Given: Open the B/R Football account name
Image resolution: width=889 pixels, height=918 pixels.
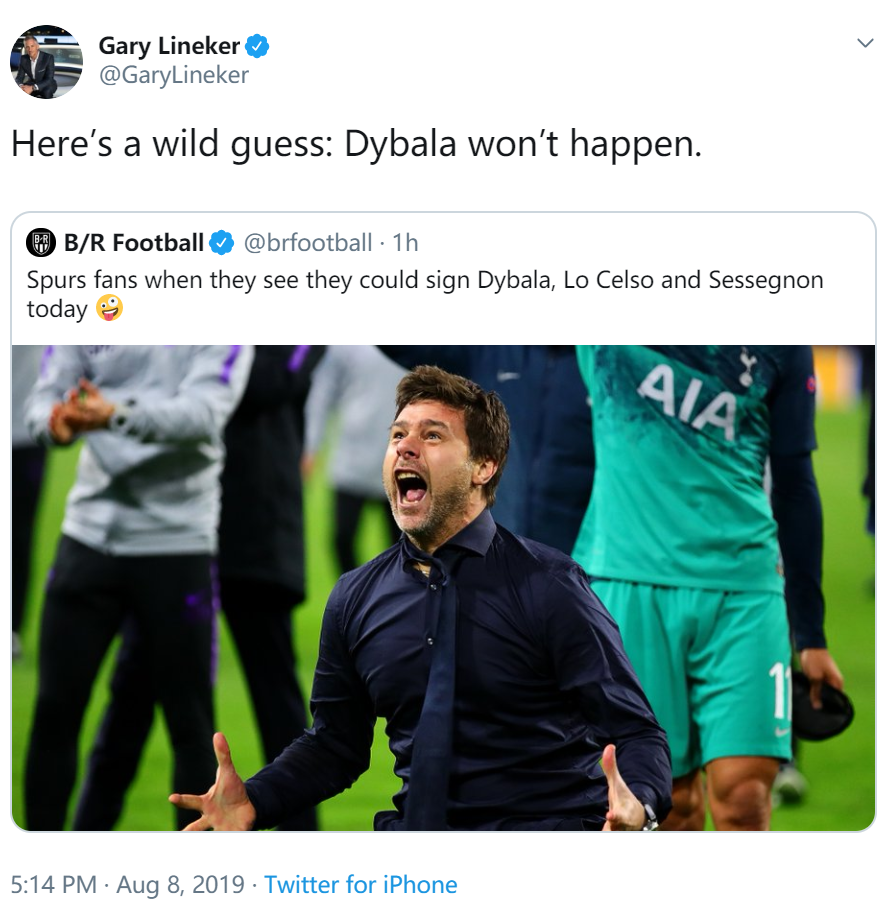Looking at the screenshot, I should click(x=134, y=242).
